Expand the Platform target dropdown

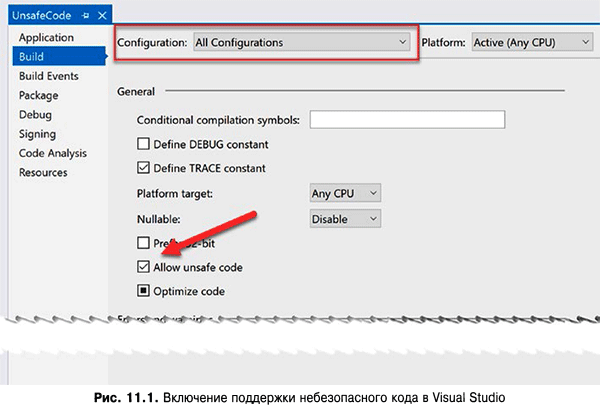(345, 193)
